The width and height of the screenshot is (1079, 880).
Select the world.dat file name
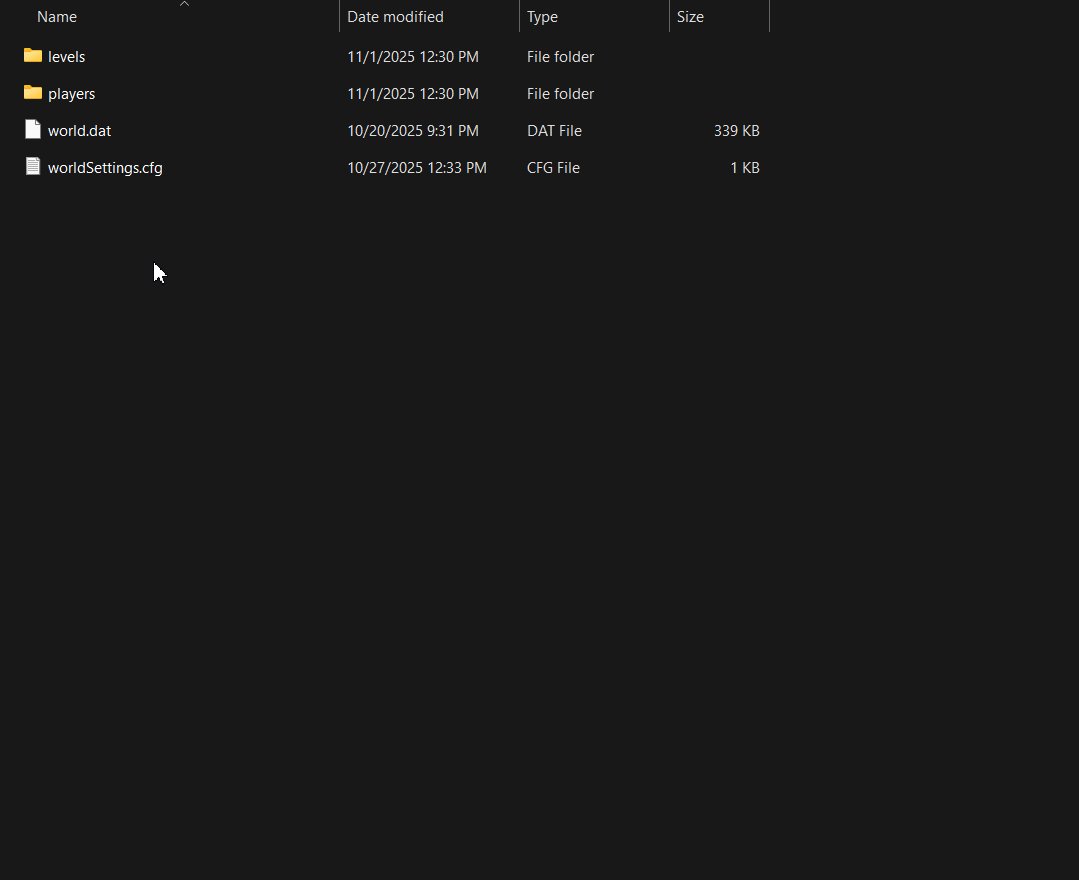tap(79, 131)
